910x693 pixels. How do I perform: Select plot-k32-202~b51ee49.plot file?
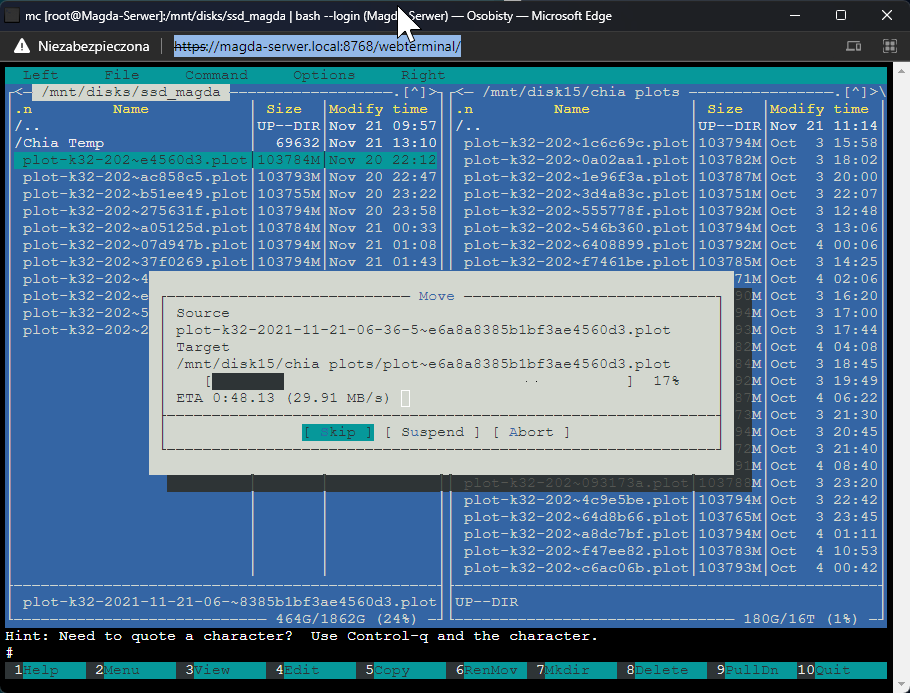coord(225,194)
